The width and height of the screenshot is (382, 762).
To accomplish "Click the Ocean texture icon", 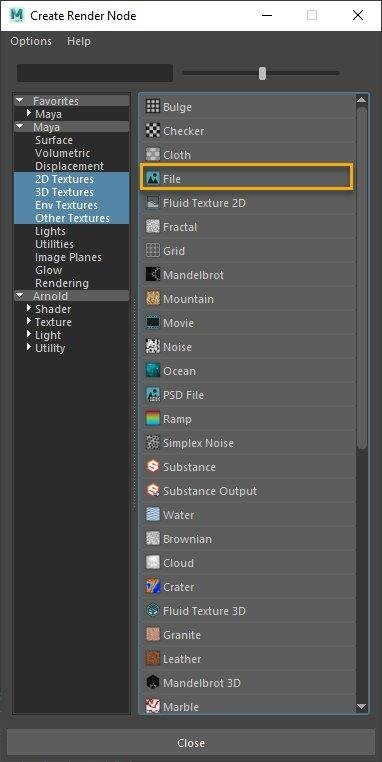I will [153, 371].
